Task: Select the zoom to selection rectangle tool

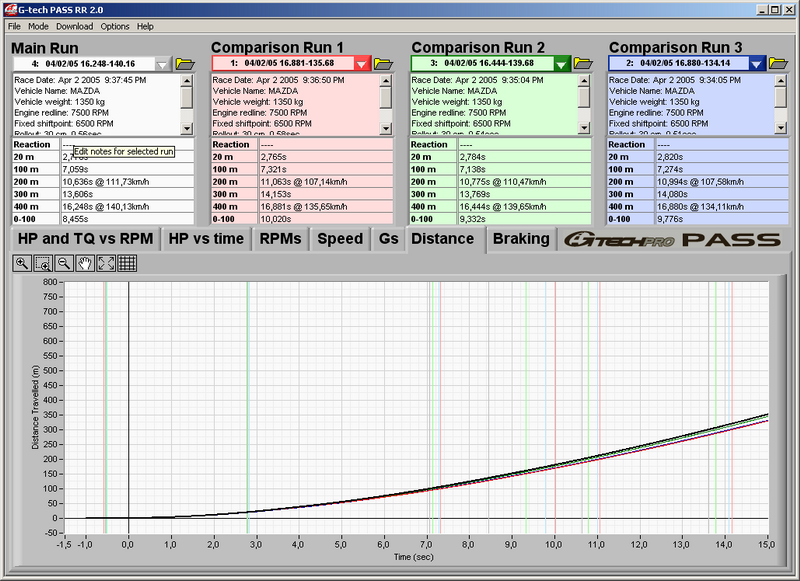Action: [43, 263]
